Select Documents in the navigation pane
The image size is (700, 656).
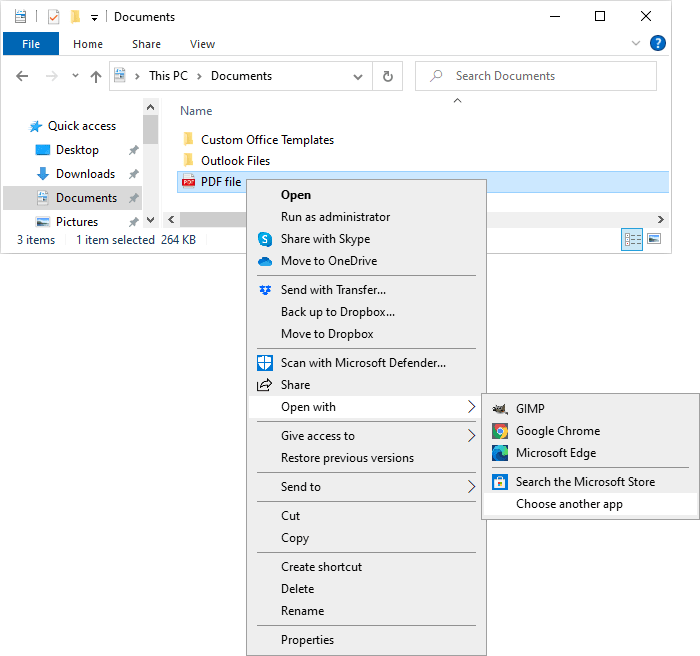click(72, 198)
